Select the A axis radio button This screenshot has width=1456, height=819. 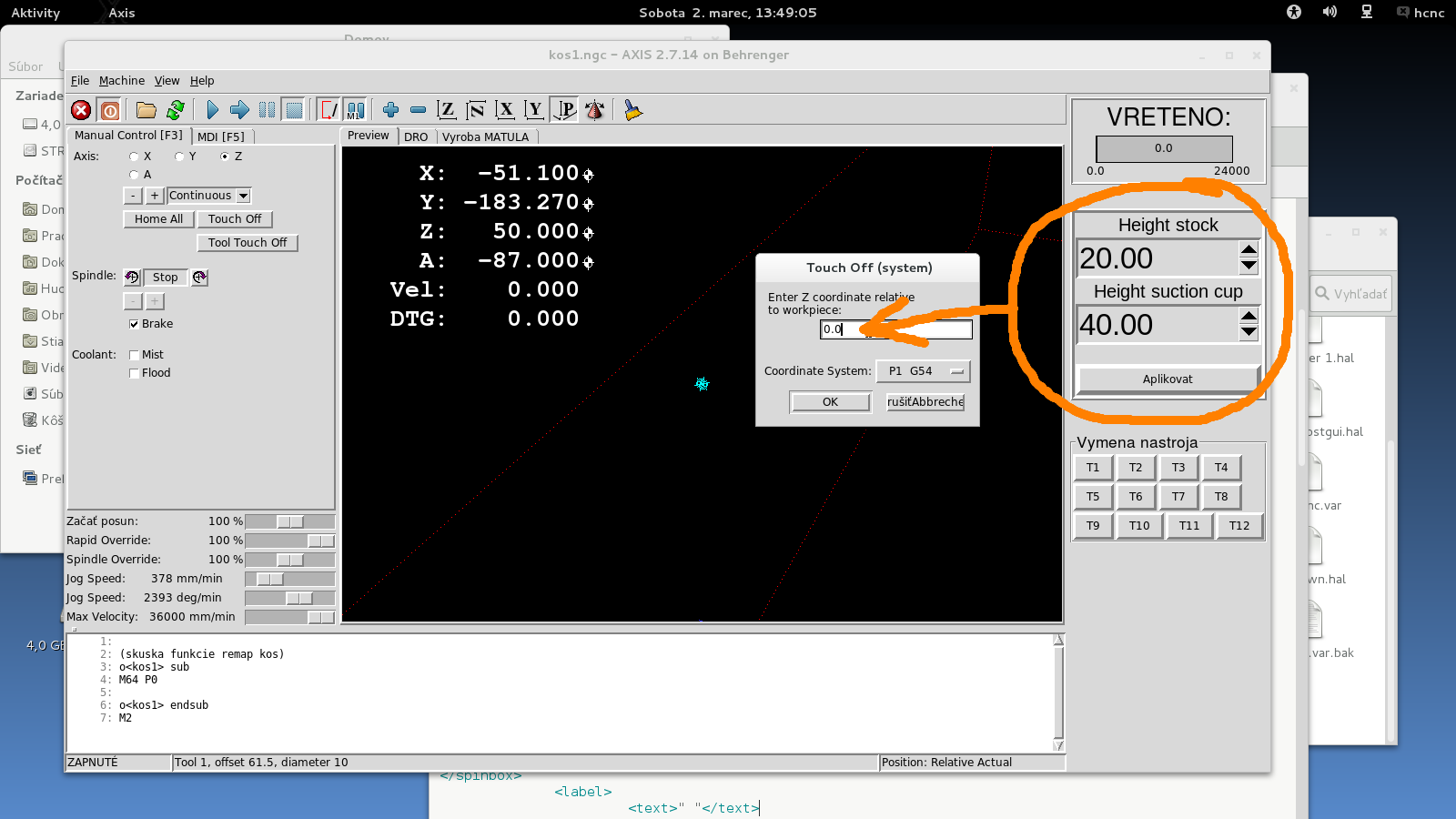tap(134, 175)
